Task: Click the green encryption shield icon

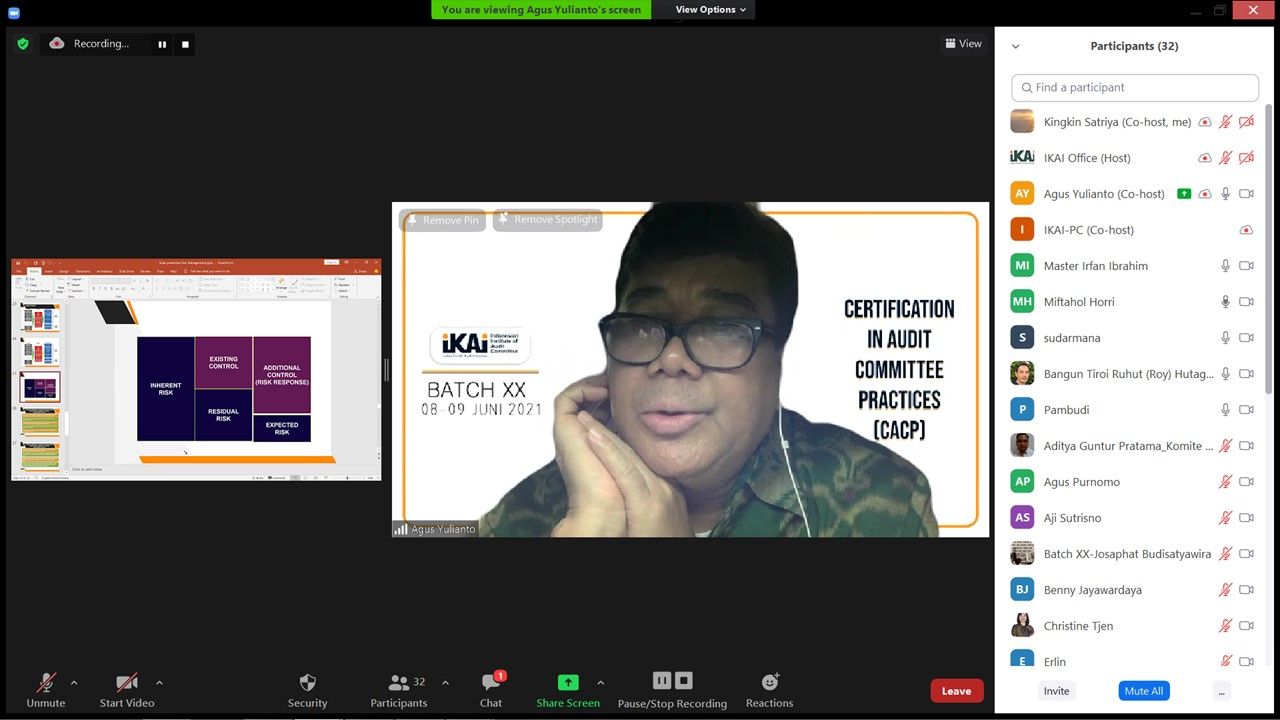Action: coord(23,44)
